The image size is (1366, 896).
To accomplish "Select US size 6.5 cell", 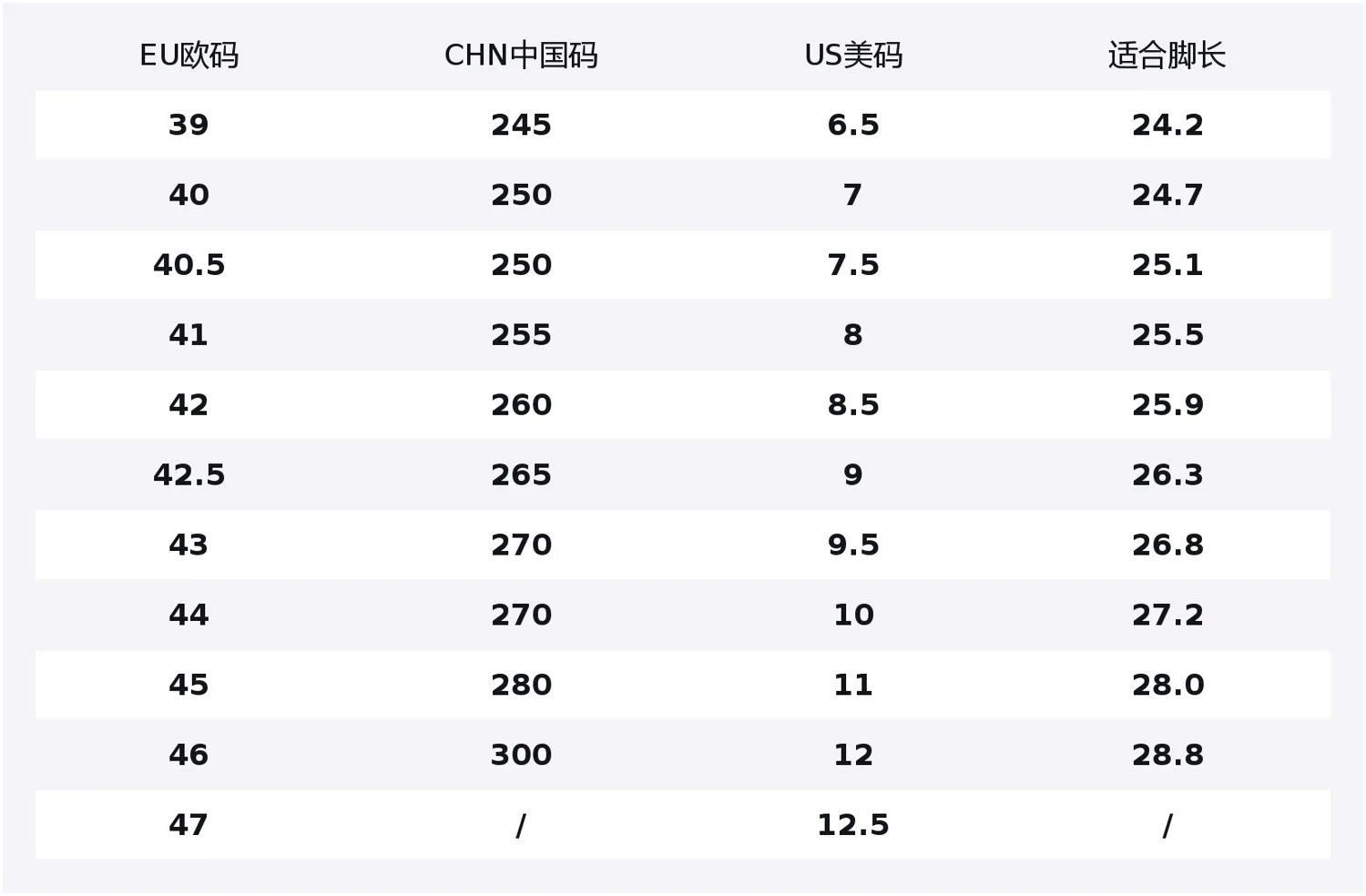I will 853,125.
